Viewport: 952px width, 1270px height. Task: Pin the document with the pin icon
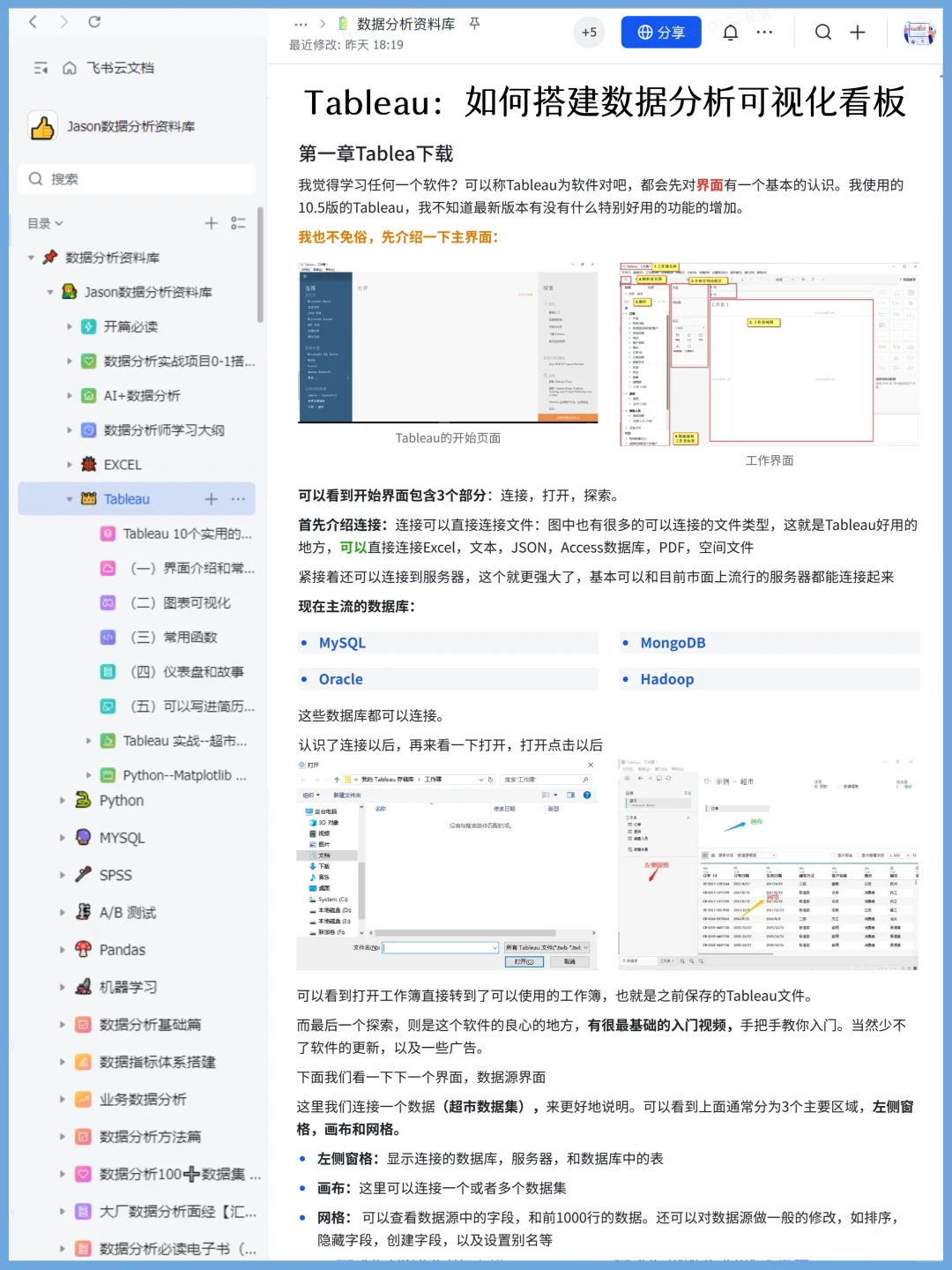(x=474, y=24)
